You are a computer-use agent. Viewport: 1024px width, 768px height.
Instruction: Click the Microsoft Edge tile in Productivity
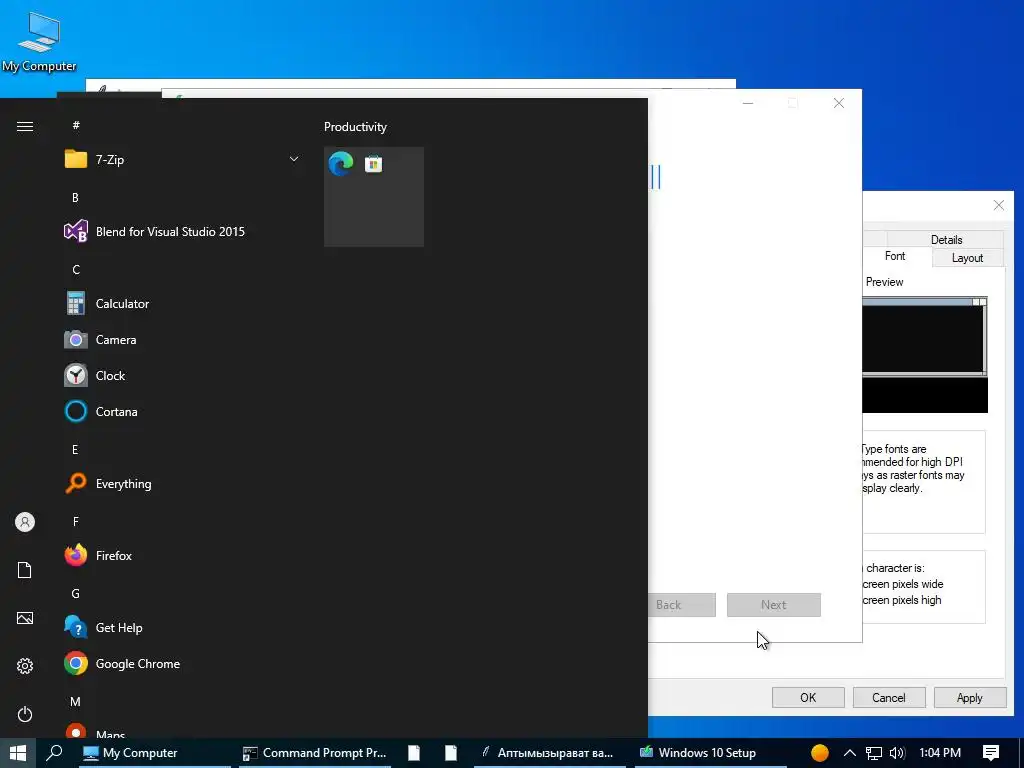(341, 163)
